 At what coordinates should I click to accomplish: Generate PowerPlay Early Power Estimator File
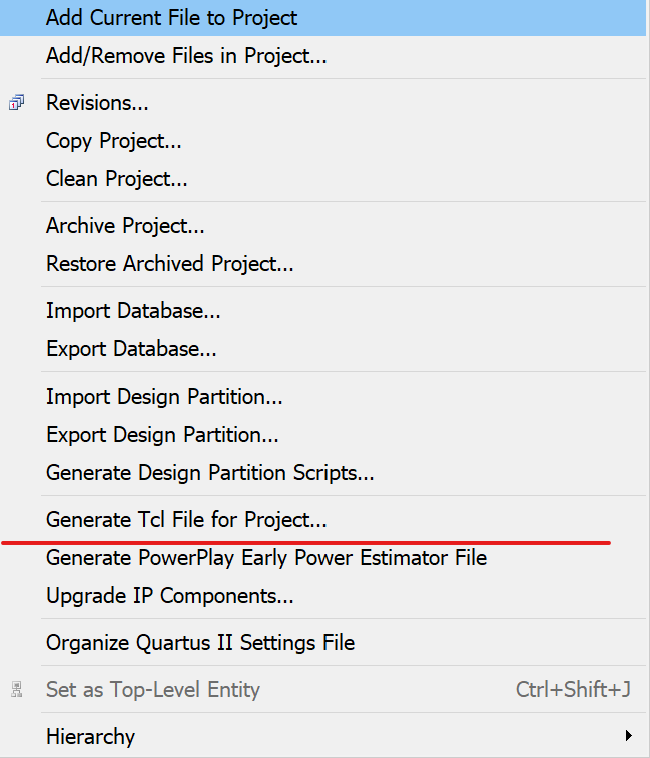266,558
